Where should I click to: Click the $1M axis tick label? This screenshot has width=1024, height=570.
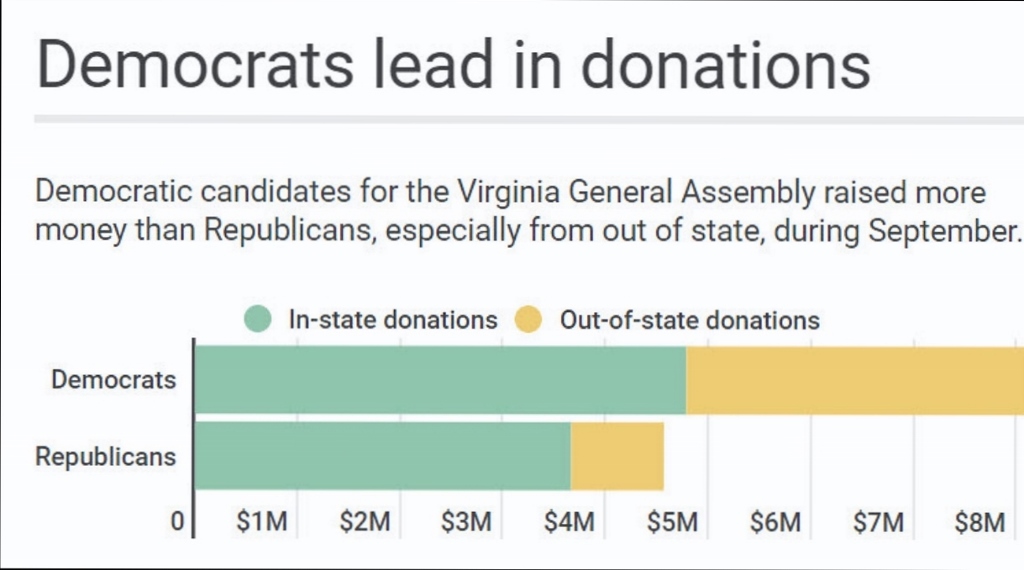click(x=262, y=522)
